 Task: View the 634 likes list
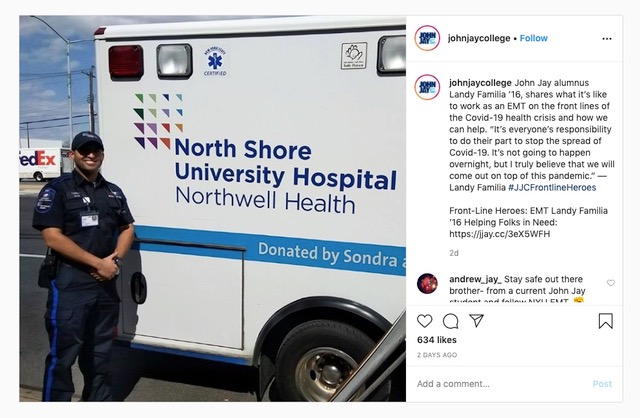[437, 340]
